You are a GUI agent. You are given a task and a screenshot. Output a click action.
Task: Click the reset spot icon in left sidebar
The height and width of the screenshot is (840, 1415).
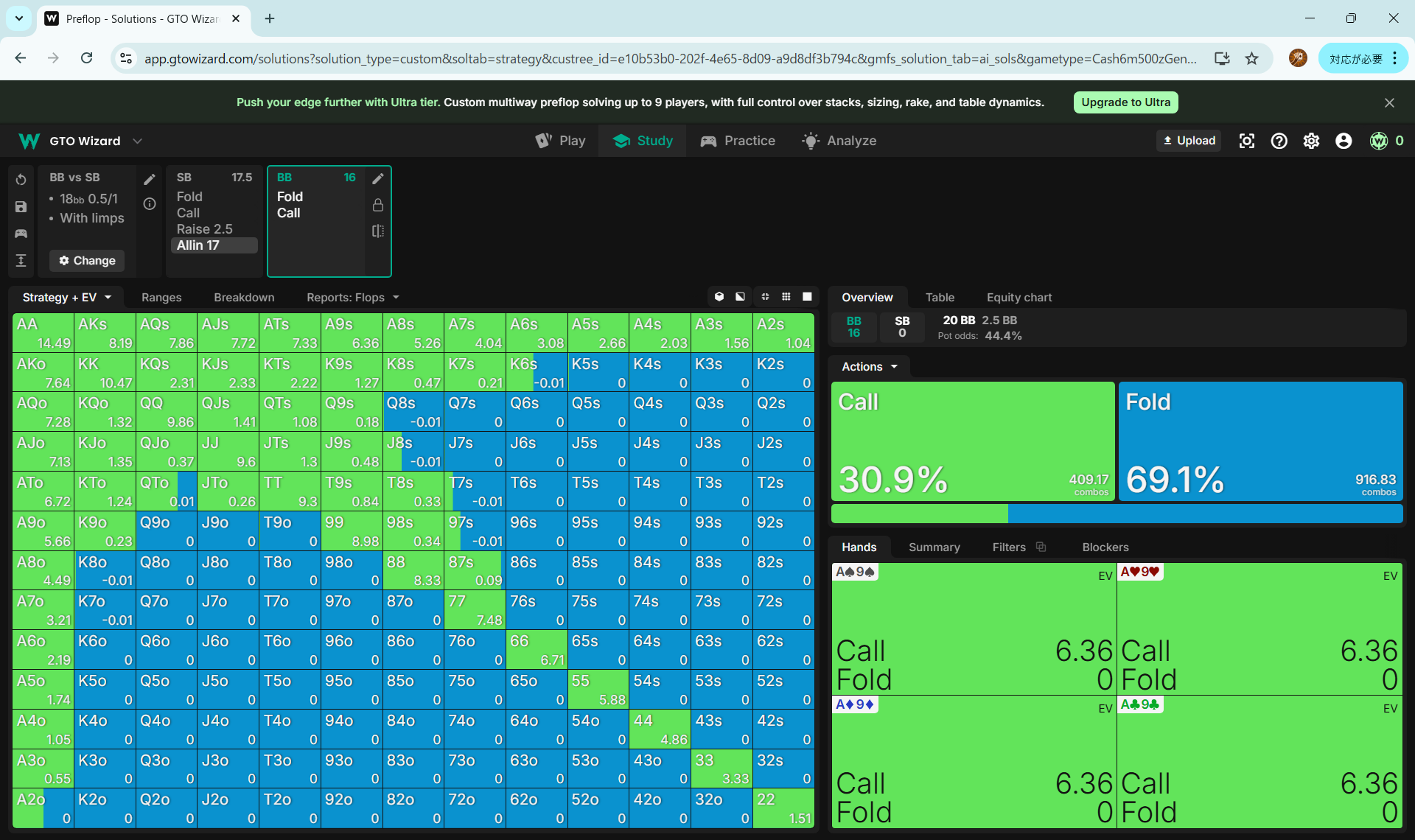click(x=21, y=180)
